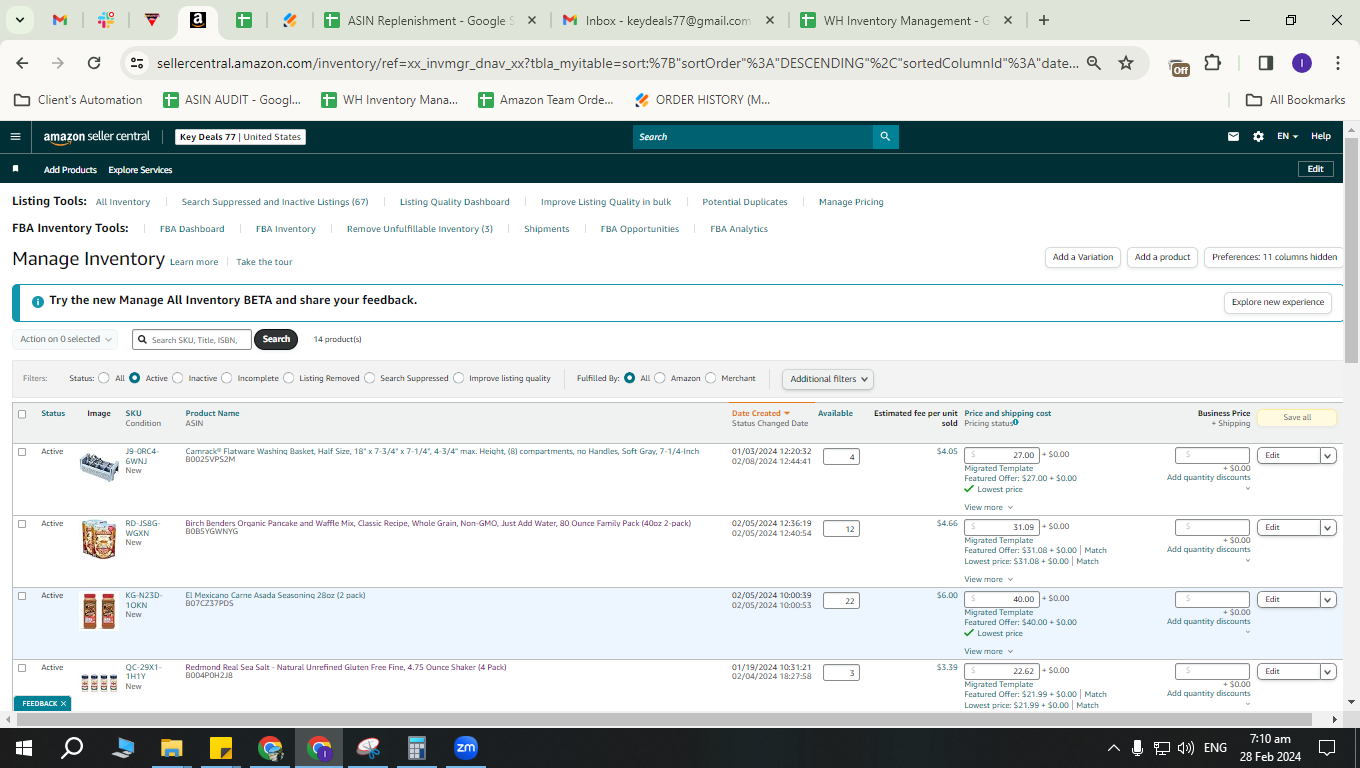Tick the checkbox for the Camrack basket row
The image size is (1360, 768).
coord(22,452)
